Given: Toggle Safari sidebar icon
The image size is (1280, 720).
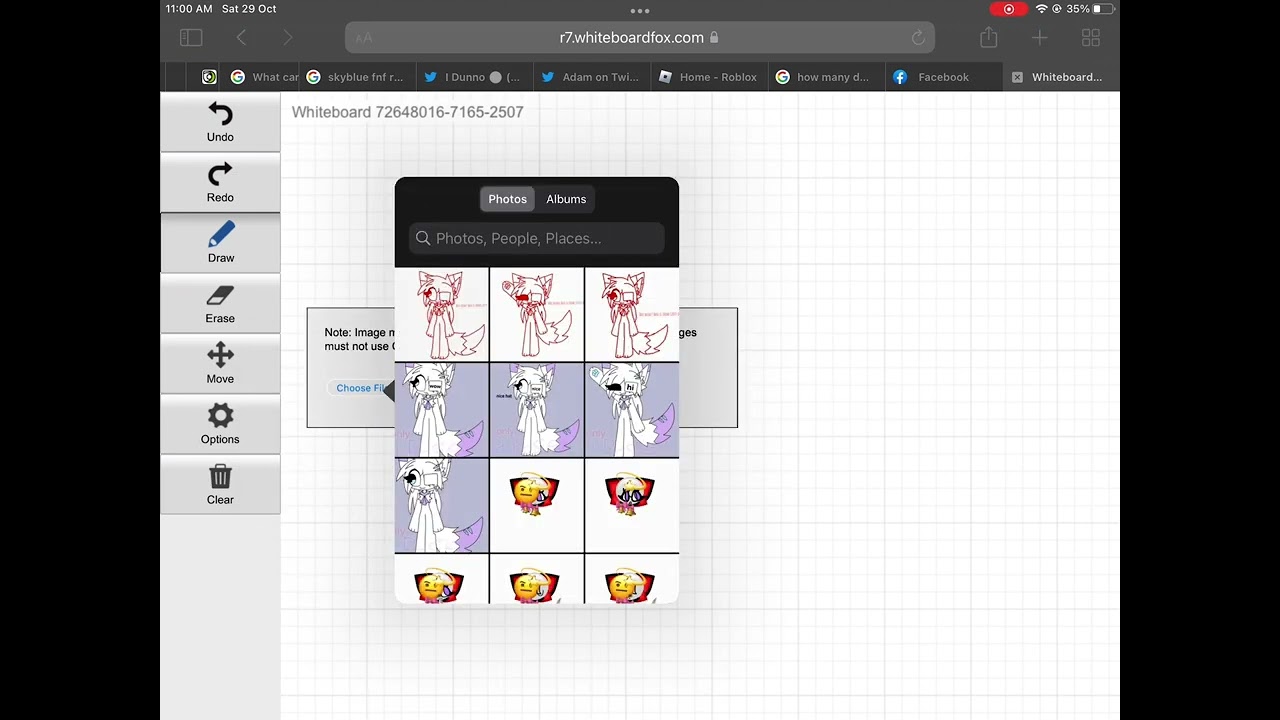Looking at the screenshot, I should (x=191, y=37).
